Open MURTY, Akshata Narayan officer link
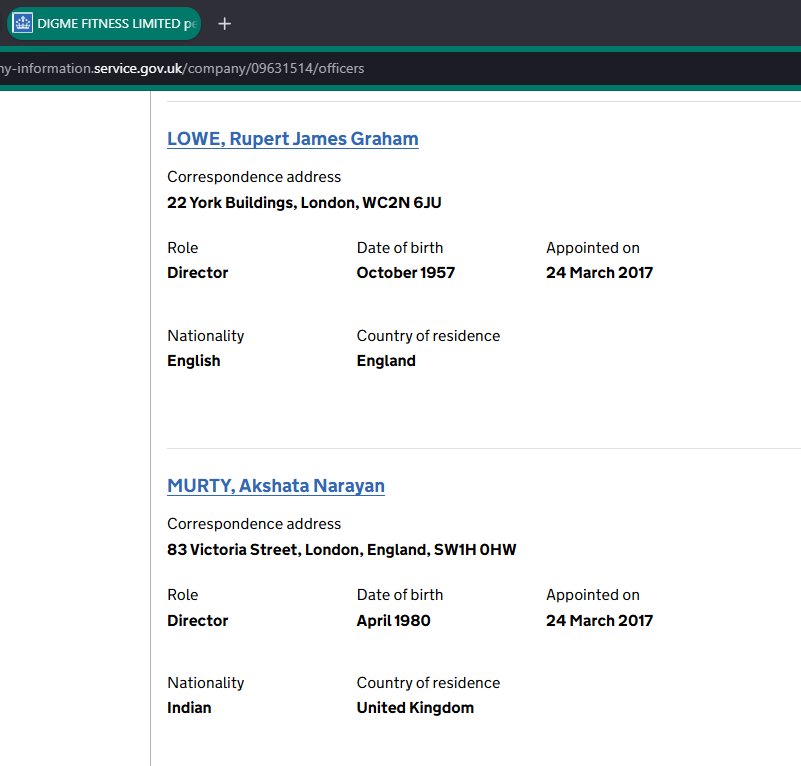Image resolution: width=801 pixels, height=766 pixels. coord(276,486)
